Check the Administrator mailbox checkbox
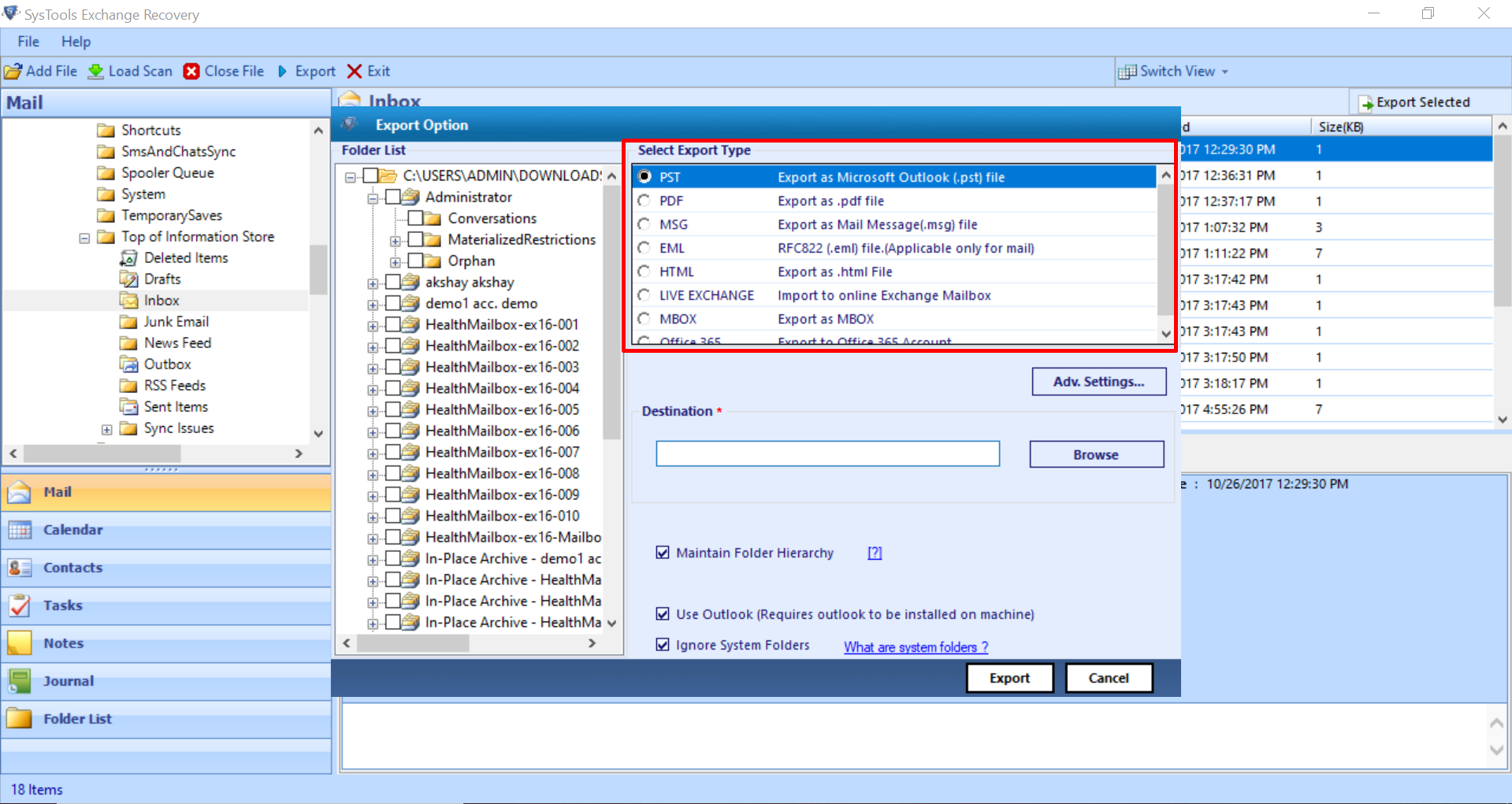 [x=393, y=198]
